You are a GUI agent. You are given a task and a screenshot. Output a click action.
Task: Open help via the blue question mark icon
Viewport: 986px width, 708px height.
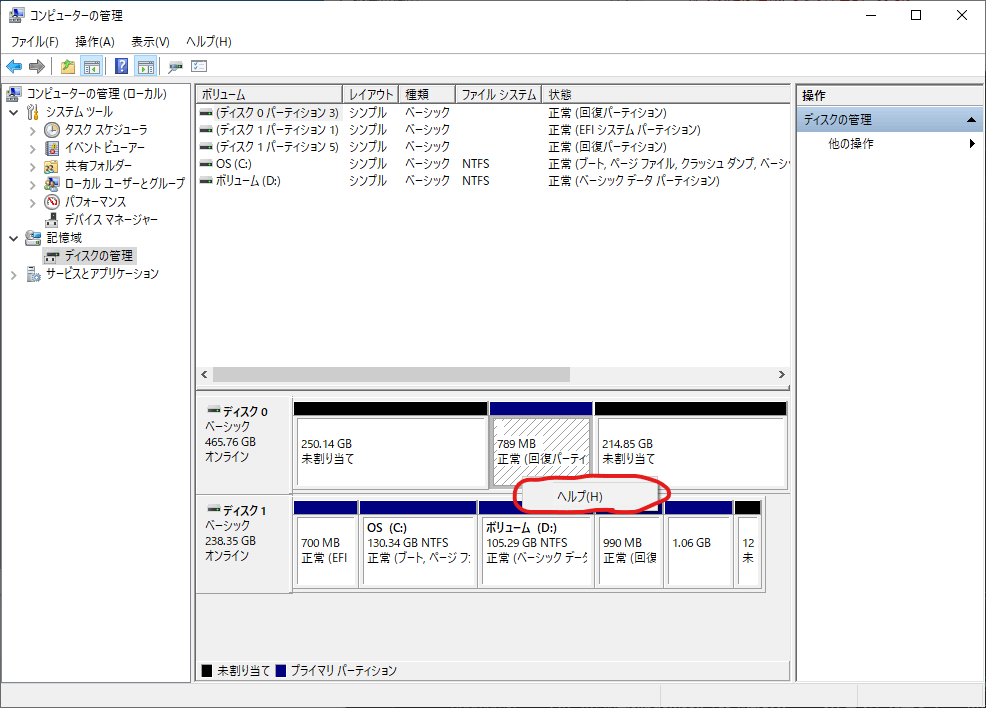(121, 66)
